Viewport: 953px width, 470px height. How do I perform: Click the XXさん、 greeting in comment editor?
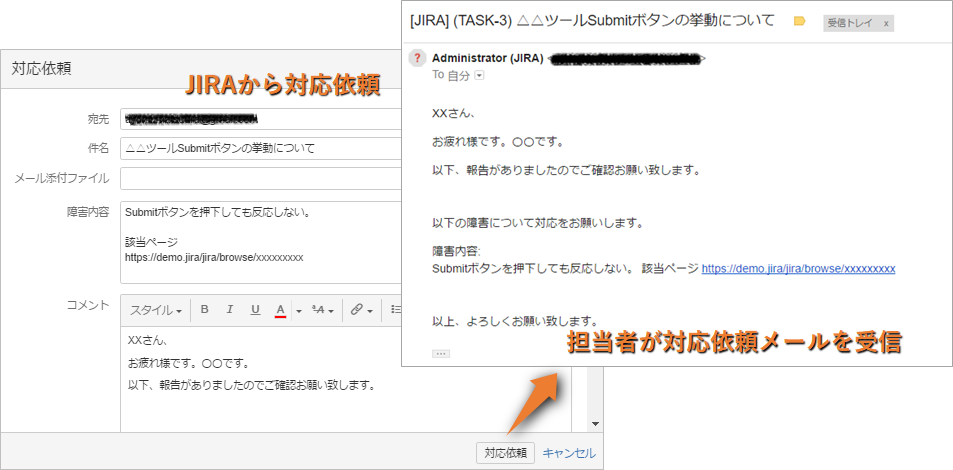[x=148, y=341]
